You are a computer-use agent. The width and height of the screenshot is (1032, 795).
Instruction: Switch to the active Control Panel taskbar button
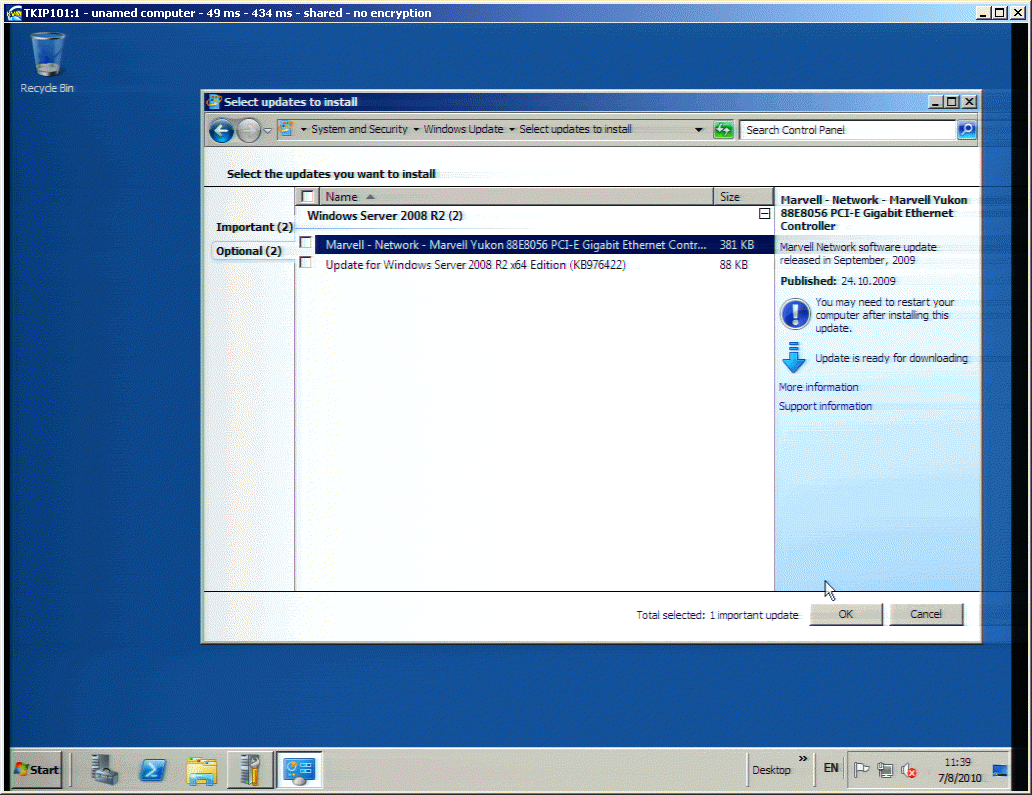299,769
